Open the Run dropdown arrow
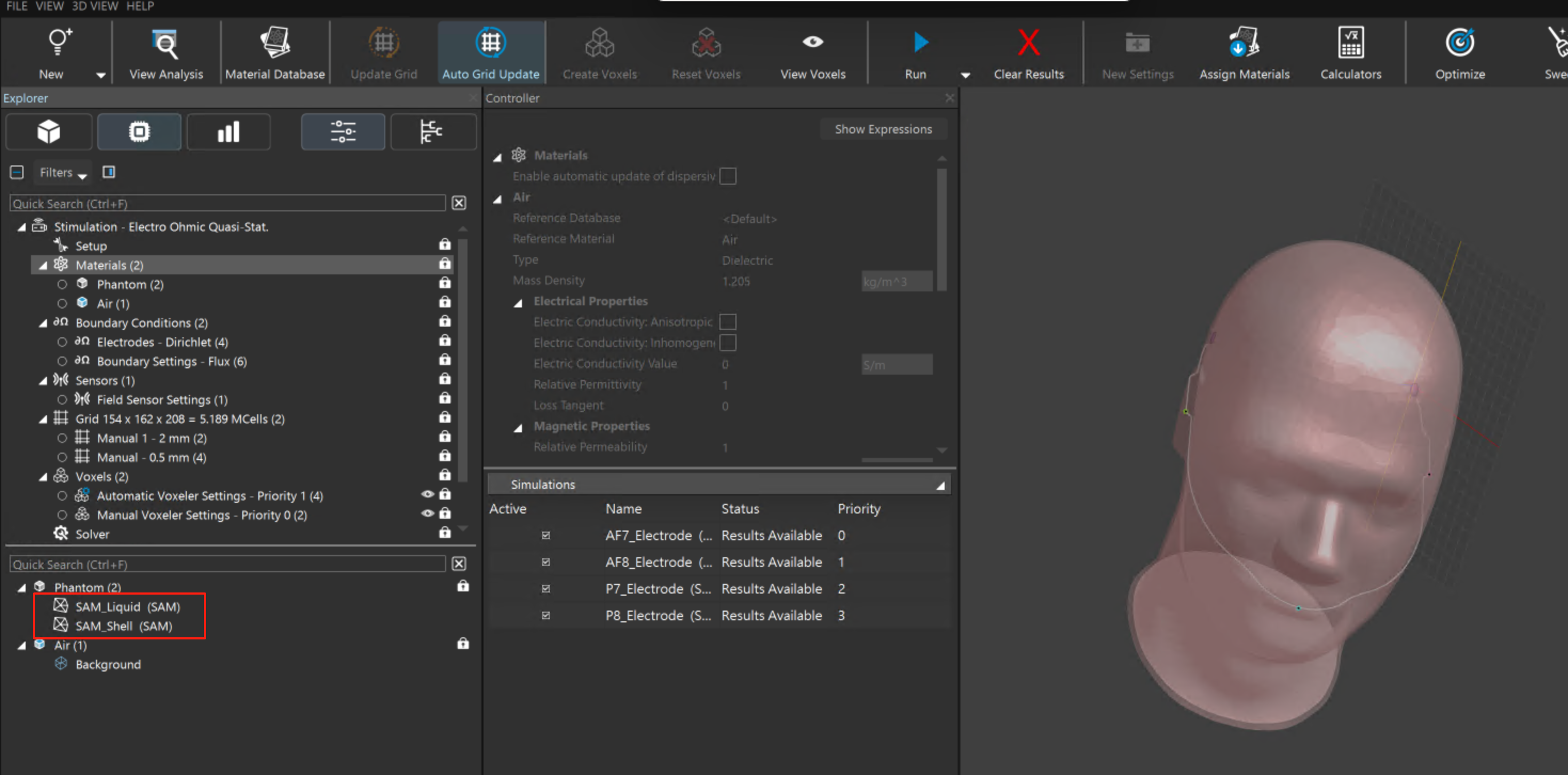 965,75
